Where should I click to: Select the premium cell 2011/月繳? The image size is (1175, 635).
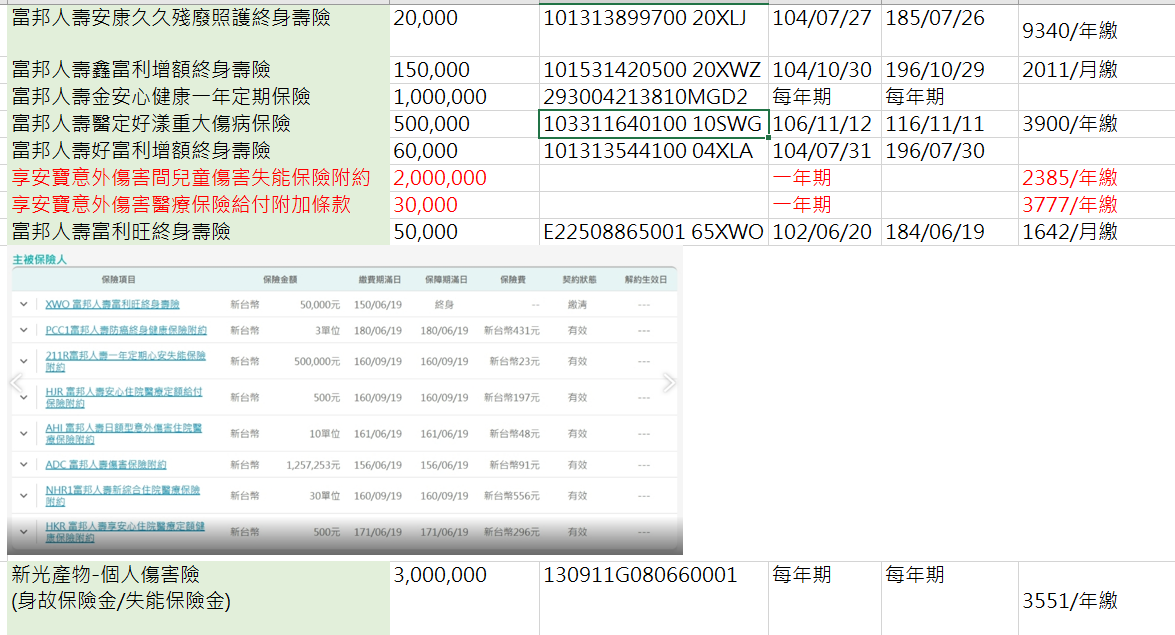(x=1096, y=70)
